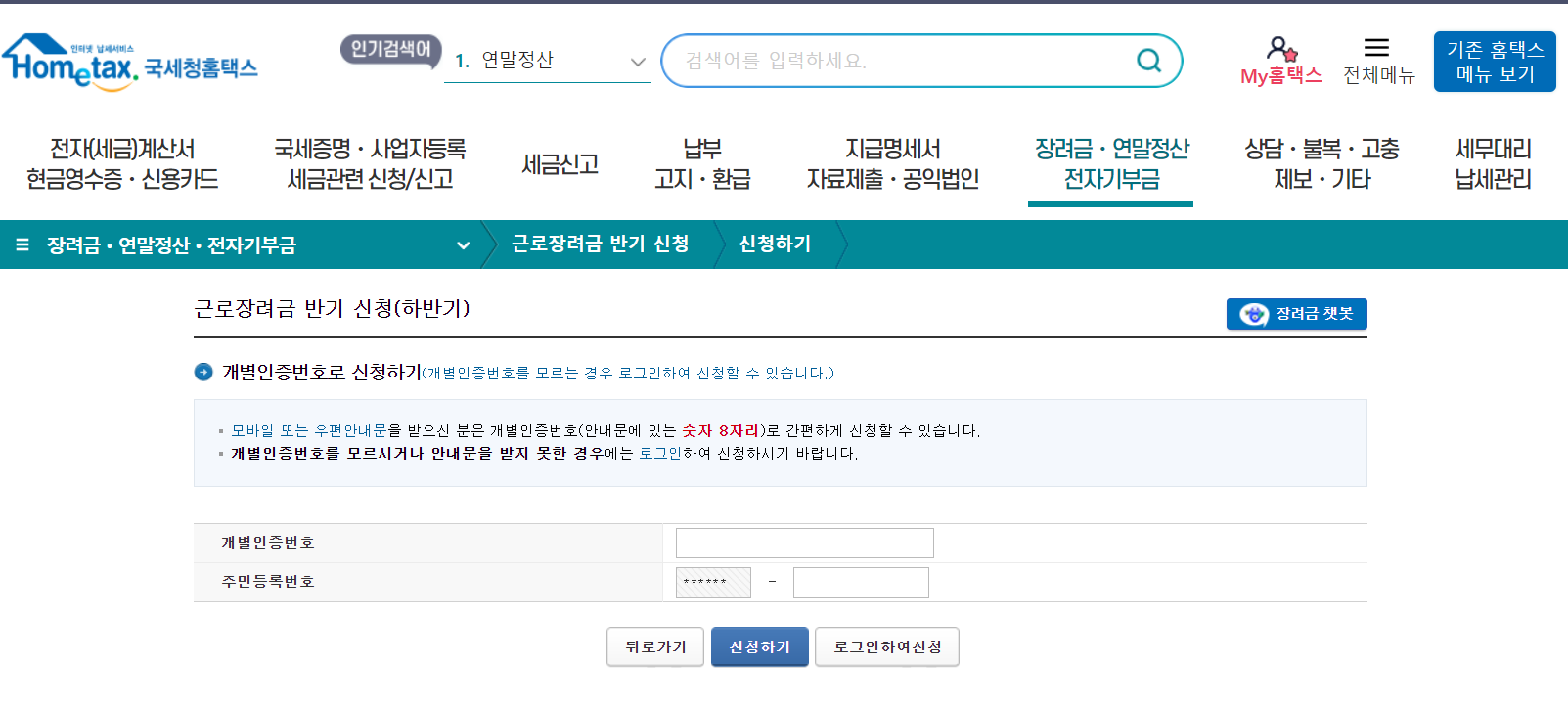Click hamburger icon in teal breadcrumb bar
The height and width of the screenshot is (709, 1568).
[22, 244]
